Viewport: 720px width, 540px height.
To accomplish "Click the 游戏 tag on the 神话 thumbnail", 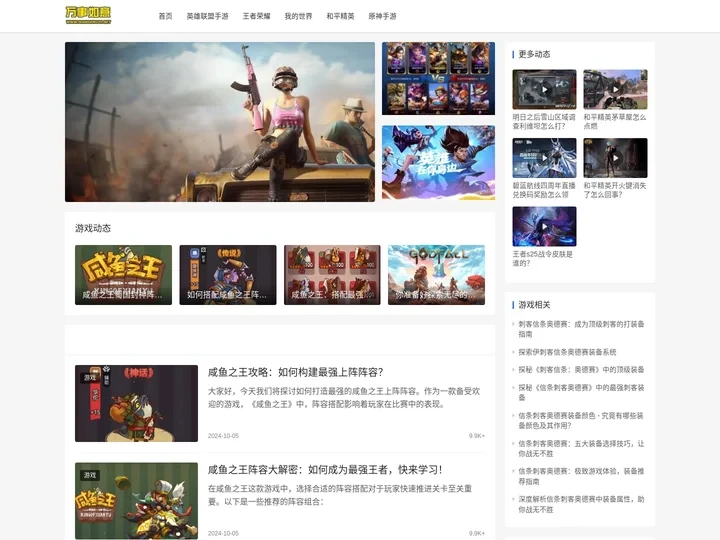I will 90,377.
